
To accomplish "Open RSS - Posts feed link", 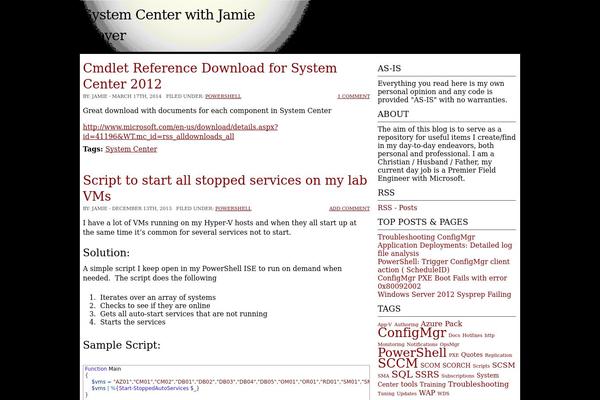I will (397, 207).
